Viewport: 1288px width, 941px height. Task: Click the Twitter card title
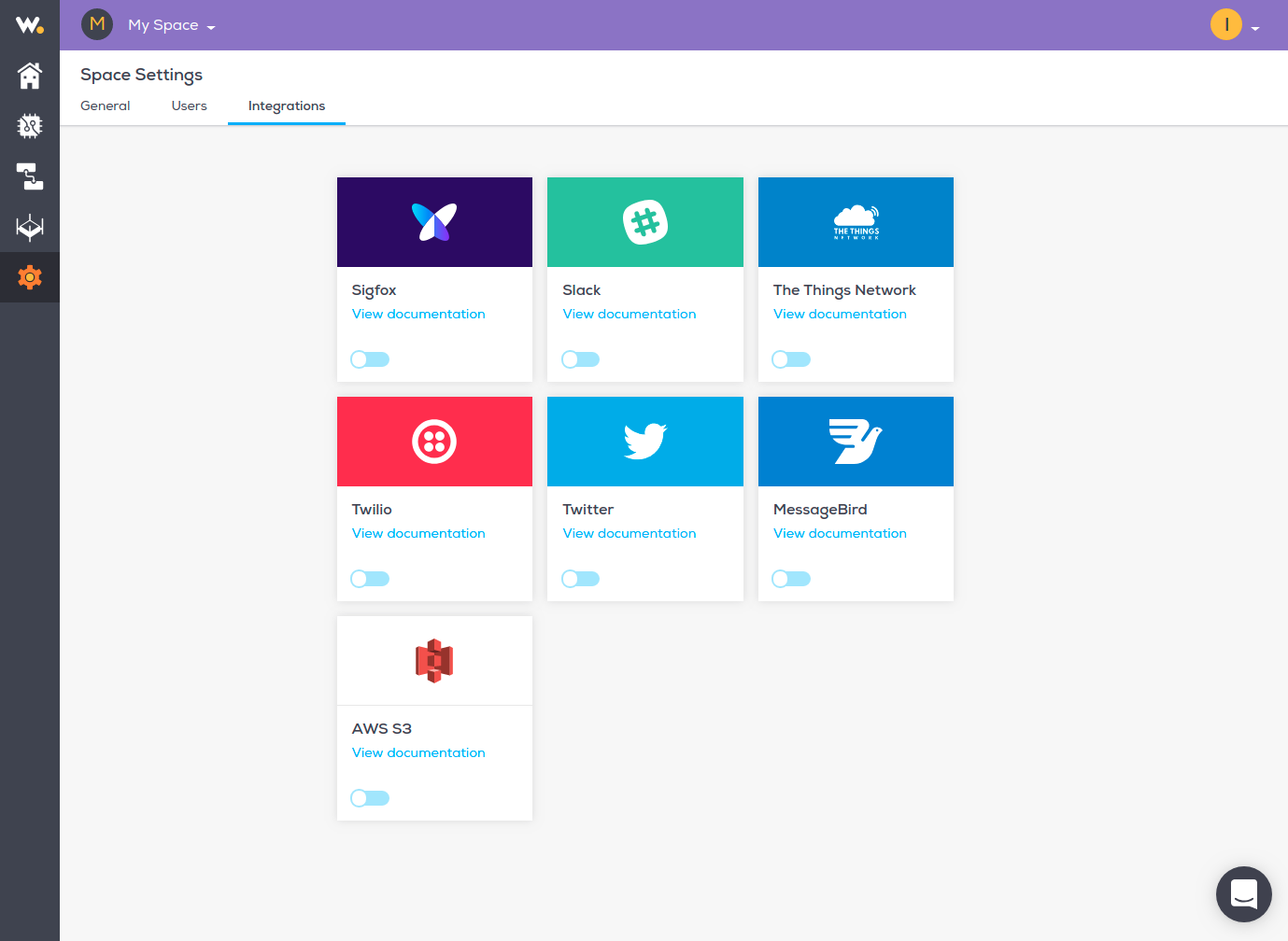[588, 510]
